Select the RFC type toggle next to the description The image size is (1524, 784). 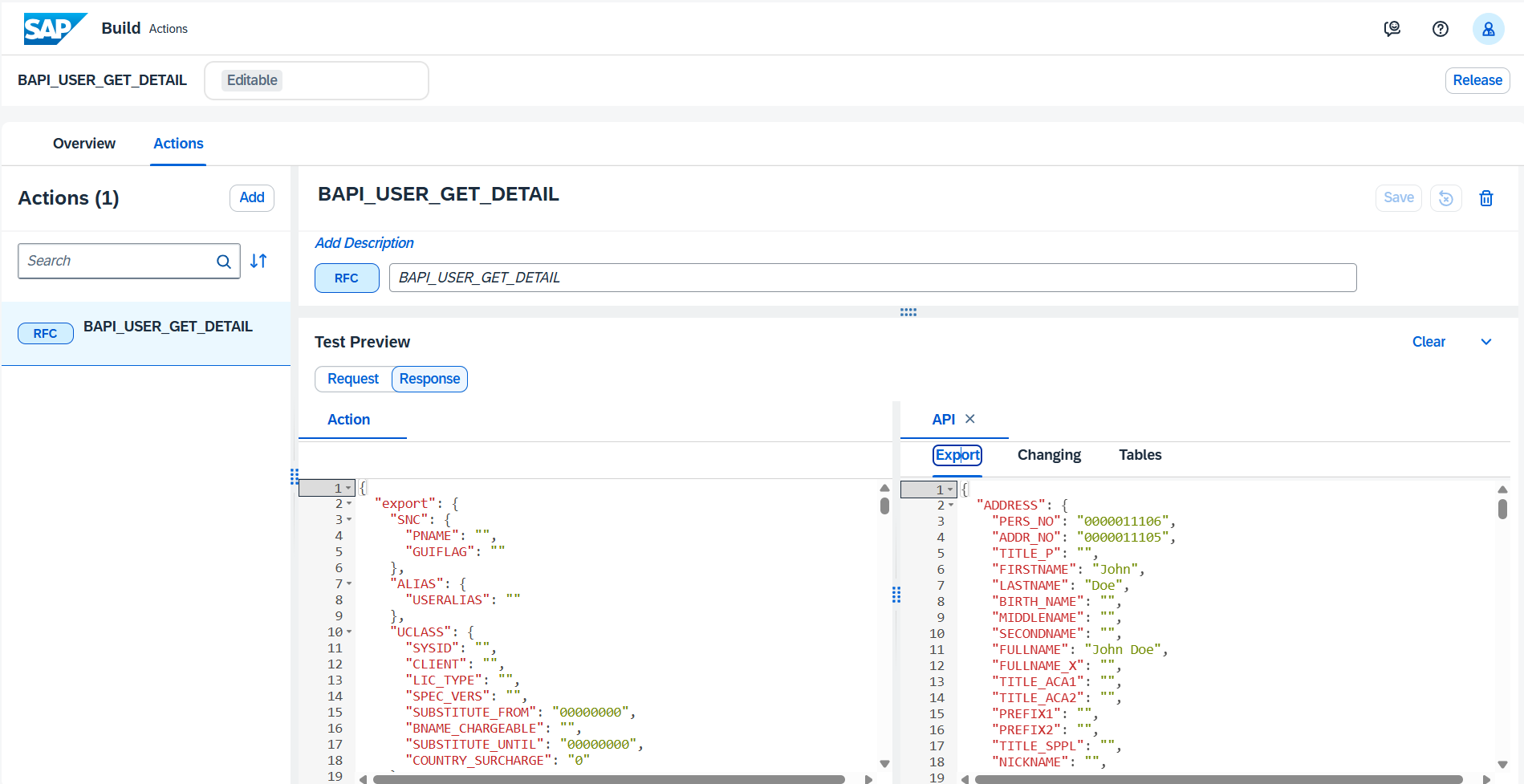click(346, 277)
